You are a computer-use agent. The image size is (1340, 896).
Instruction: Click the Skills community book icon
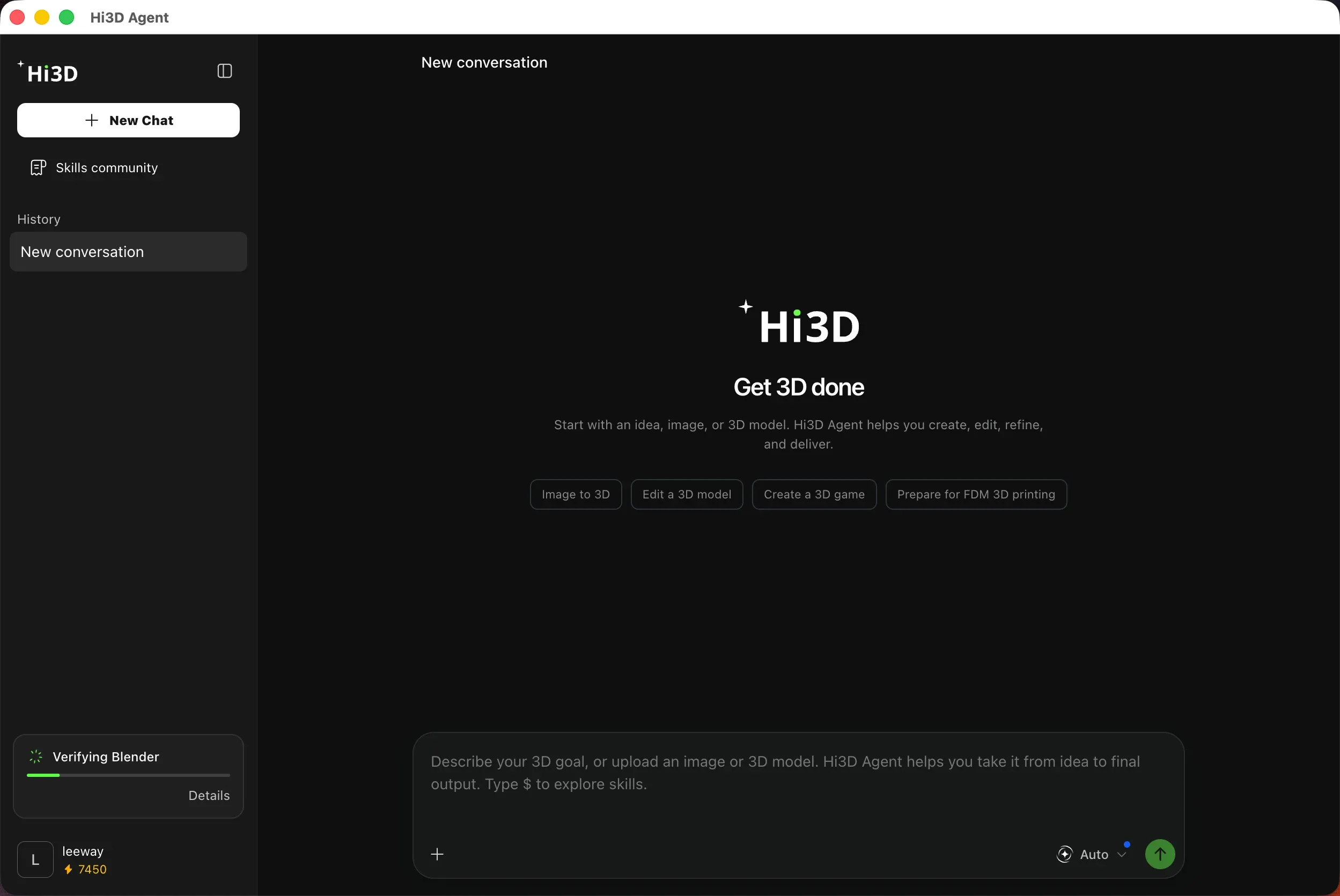[38, 167]
